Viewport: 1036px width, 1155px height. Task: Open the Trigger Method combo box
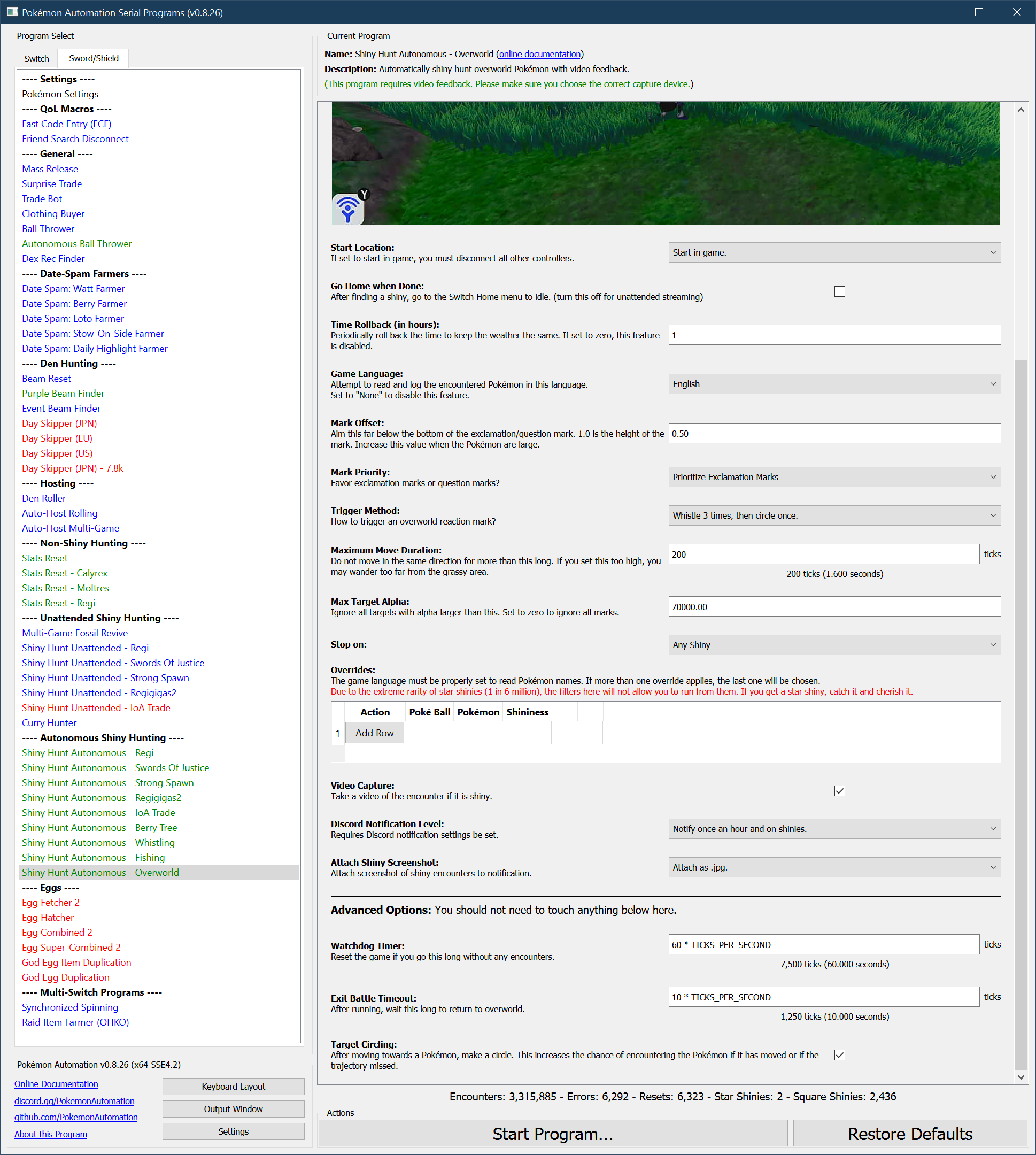pyautogui.click(x=834, y=515)
